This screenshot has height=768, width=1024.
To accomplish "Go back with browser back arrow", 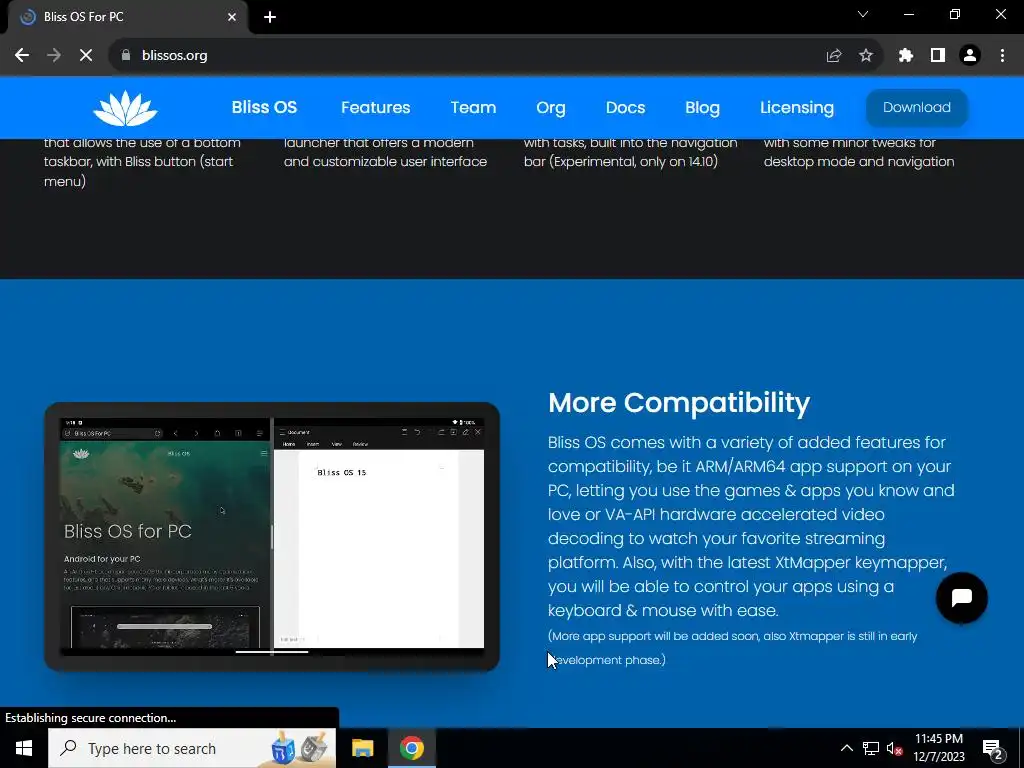I will coord(22,56).
